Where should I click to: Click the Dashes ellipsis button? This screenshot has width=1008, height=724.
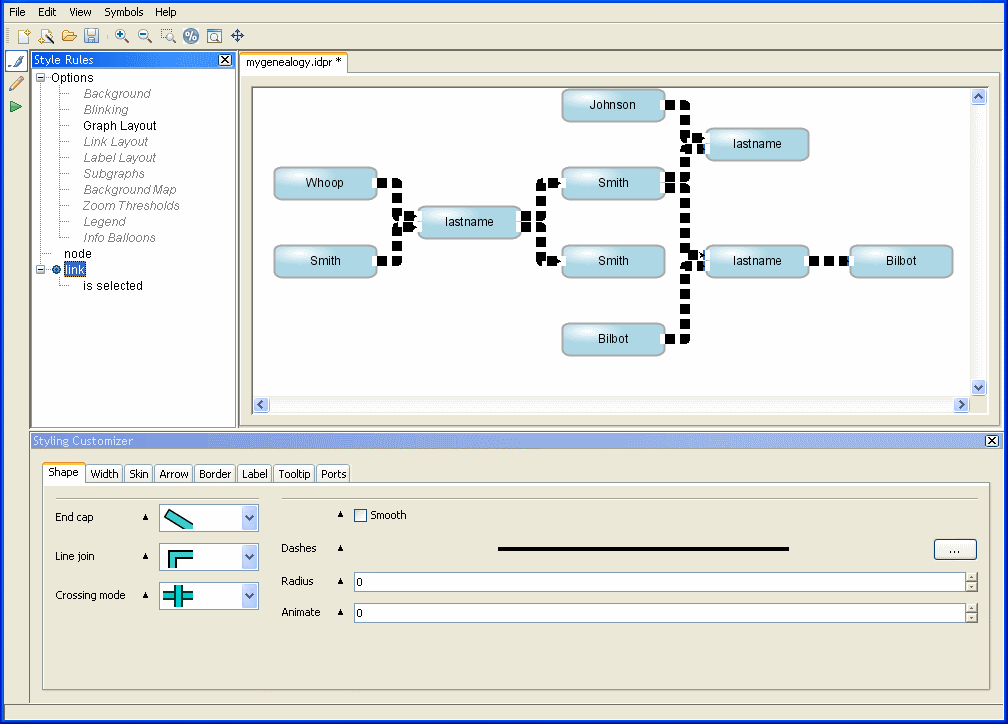(955, 549)
